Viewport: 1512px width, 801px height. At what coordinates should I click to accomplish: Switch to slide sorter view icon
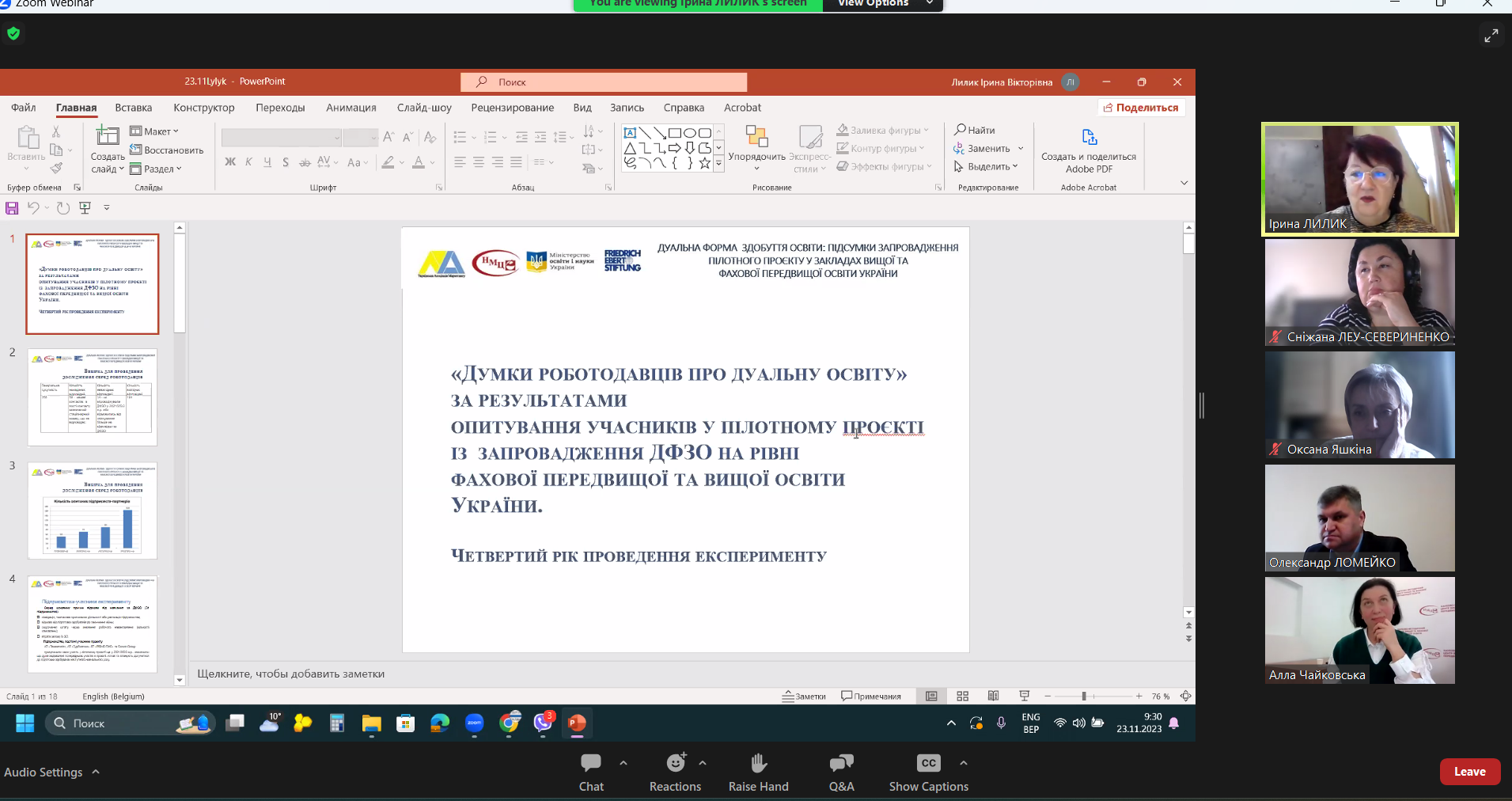click(962, 697)
